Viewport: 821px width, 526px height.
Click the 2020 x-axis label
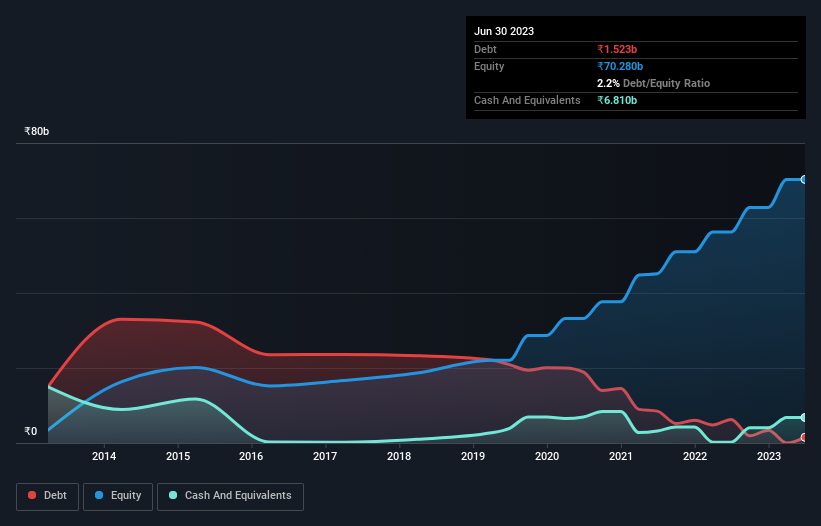tap(547, 456)
